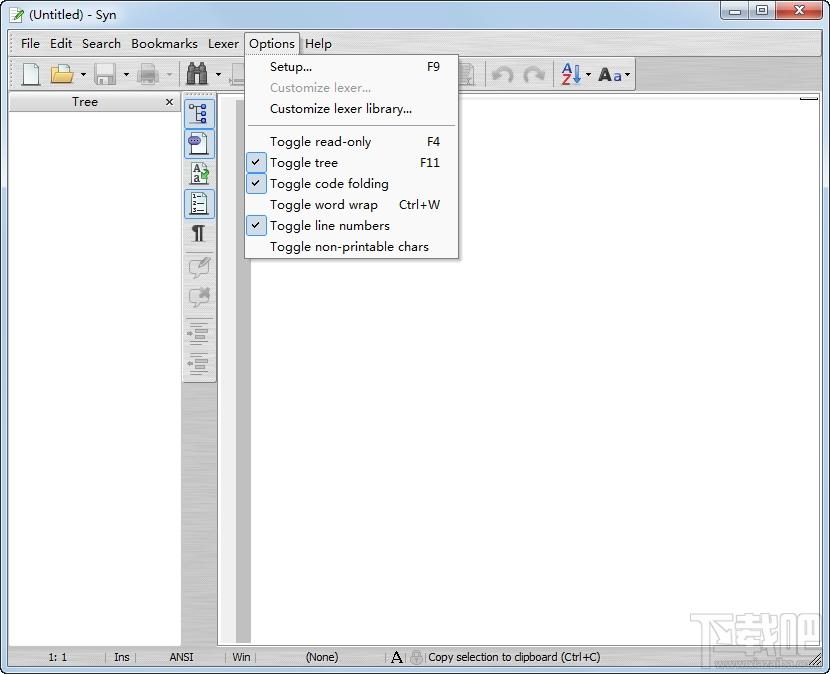830x674 pixels.
Task: Uncheck Toggle tree option
Action: [304, 163]
